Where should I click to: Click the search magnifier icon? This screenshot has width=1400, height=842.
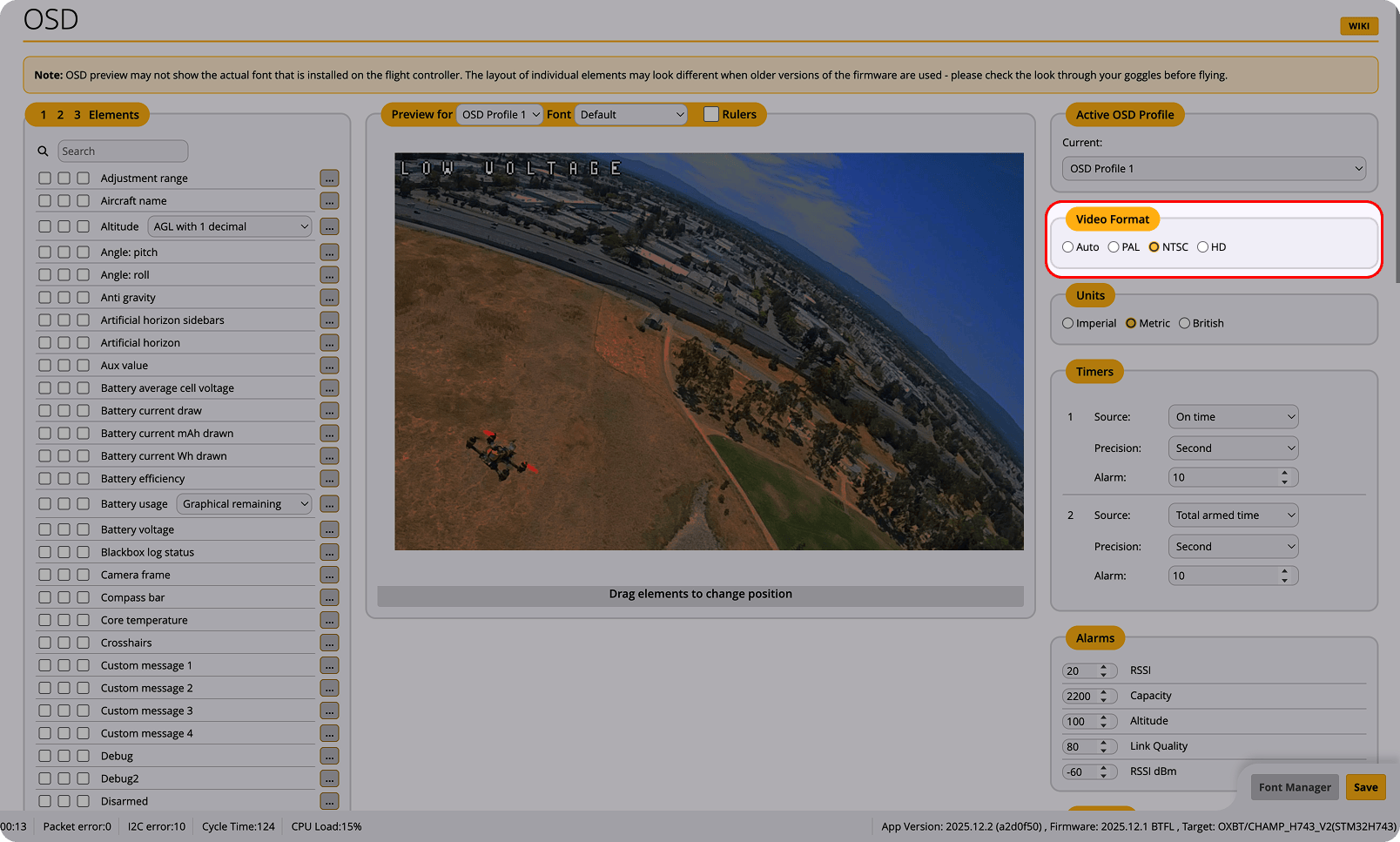(43, 152)
